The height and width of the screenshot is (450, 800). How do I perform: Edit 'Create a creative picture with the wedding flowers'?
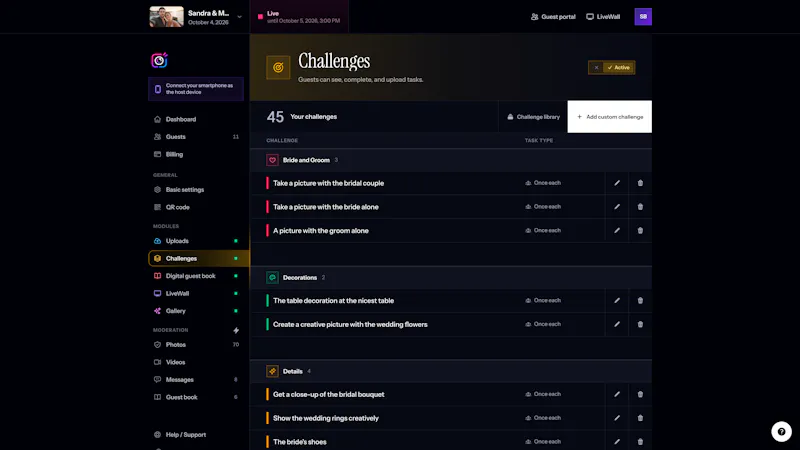tap(617, 324)
